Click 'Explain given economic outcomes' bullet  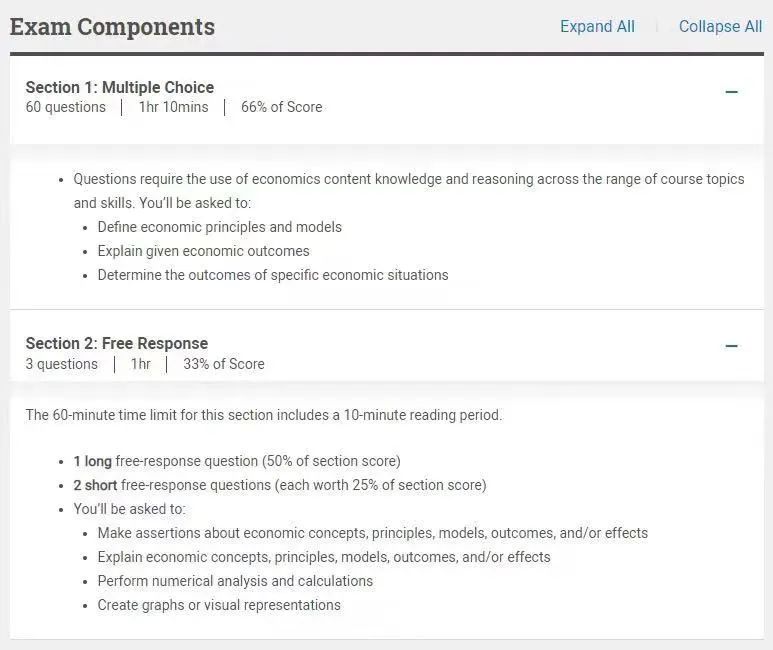(204, 251)
